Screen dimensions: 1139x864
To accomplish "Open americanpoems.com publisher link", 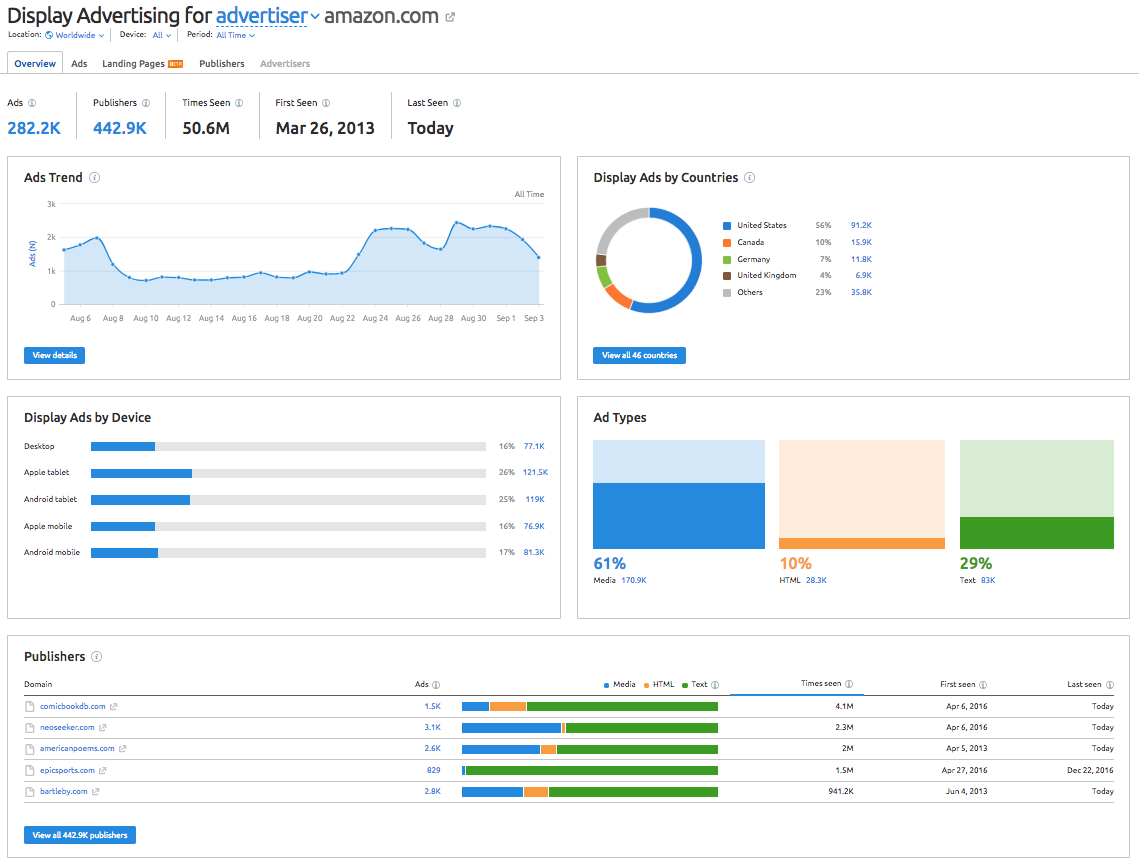I will [77, 748].
